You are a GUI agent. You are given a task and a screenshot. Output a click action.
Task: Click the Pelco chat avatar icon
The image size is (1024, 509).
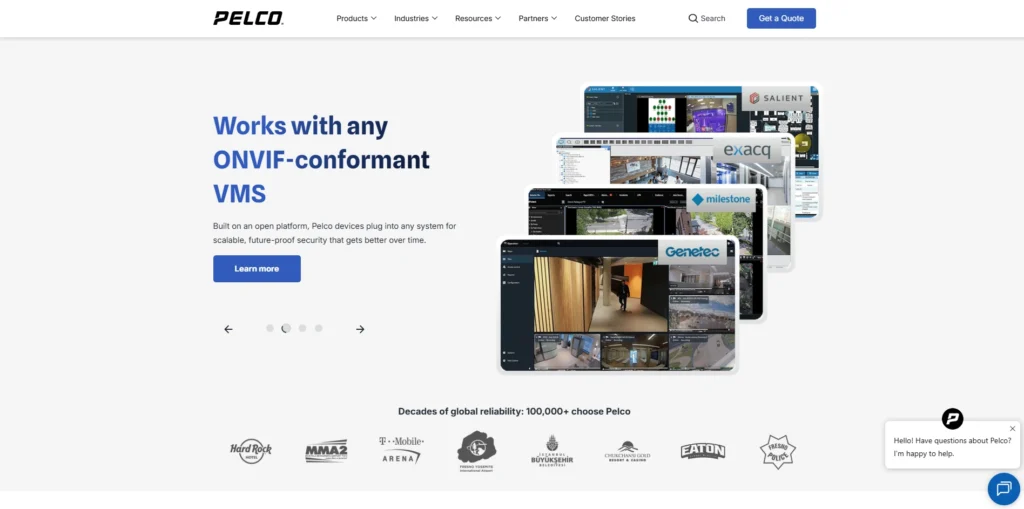pos(952,418)
